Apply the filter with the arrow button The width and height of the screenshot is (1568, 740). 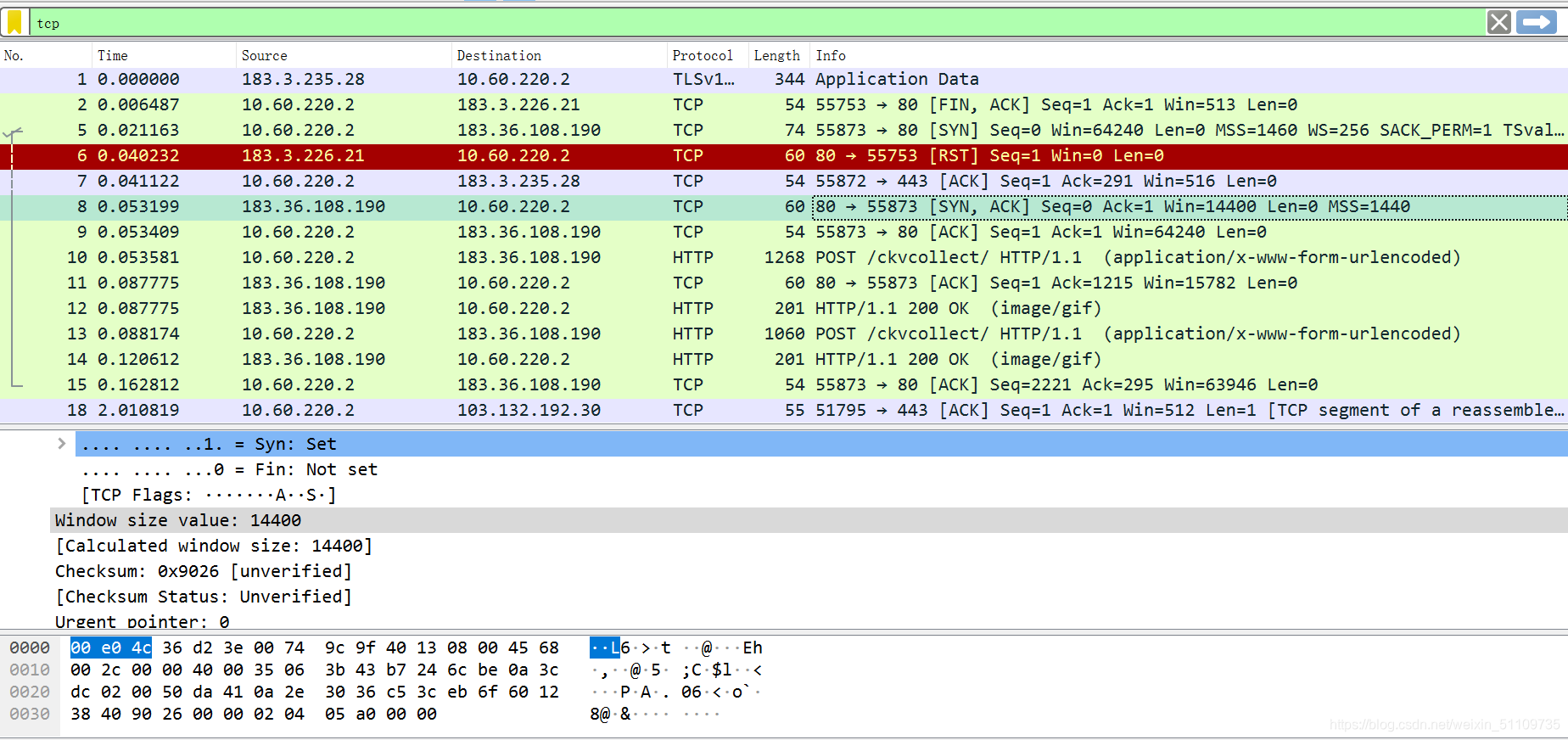point(1536,22)
